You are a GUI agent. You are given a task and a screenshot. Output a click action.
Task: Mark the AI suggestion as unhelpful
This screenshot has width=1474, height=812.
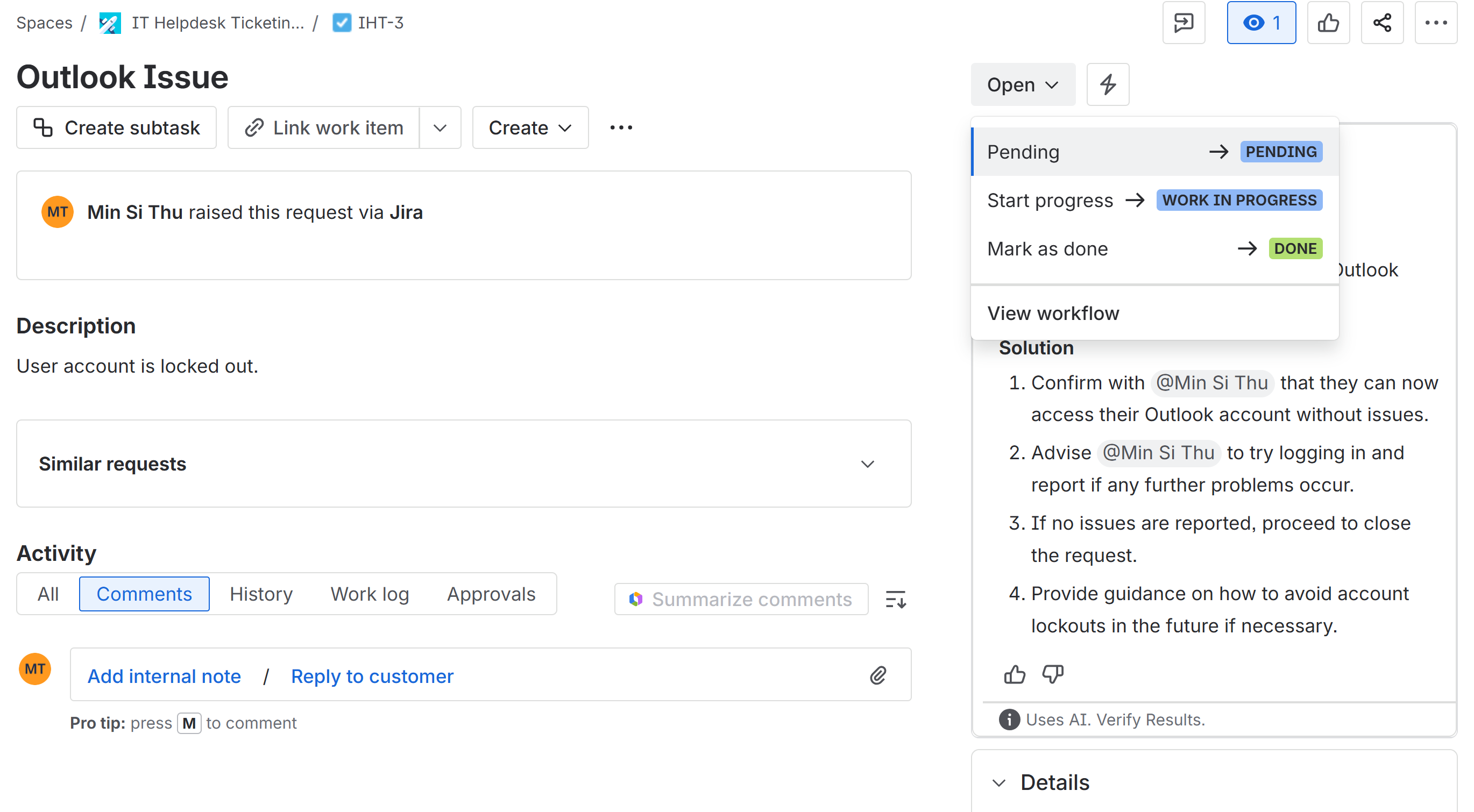(1052, 674)
